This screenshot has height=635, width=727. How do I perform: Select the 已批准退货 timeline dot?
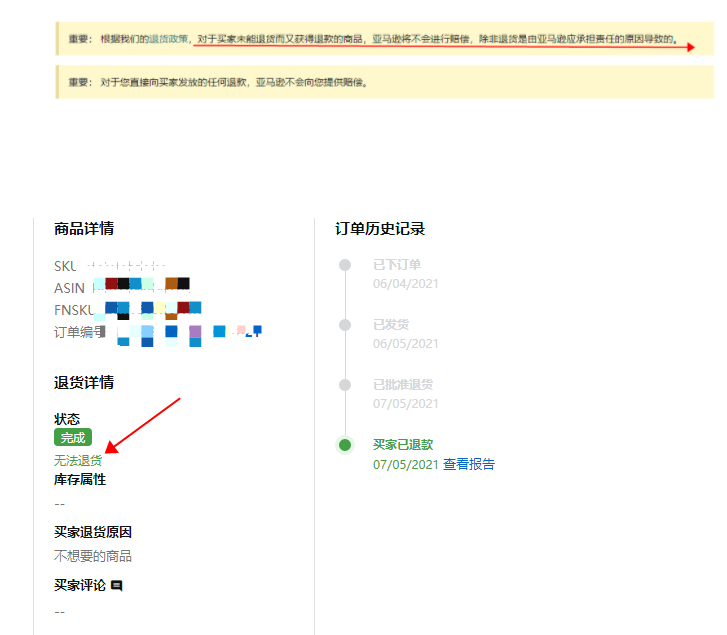345,385
